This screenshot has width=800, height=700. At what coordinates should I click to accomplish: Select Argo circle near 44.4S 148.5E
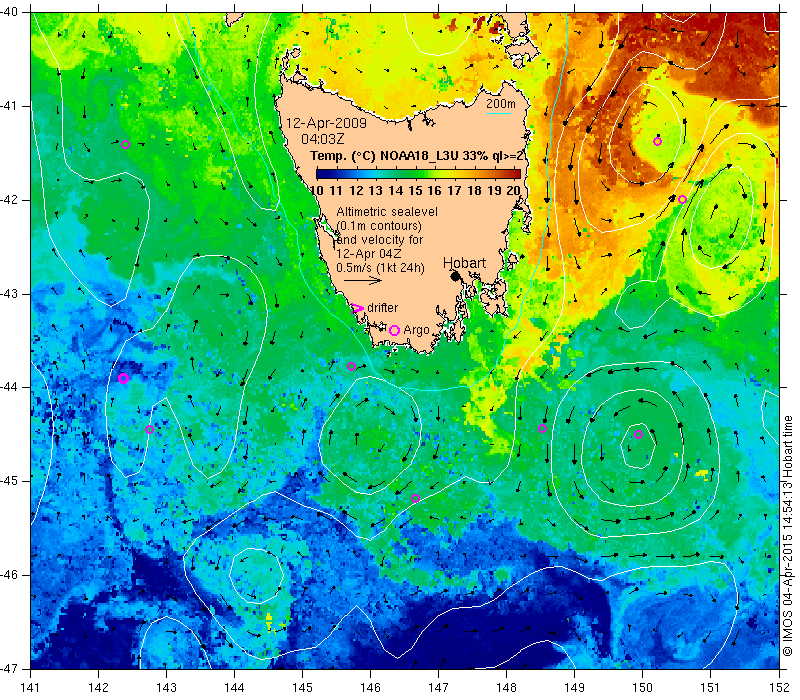(542, 429)
